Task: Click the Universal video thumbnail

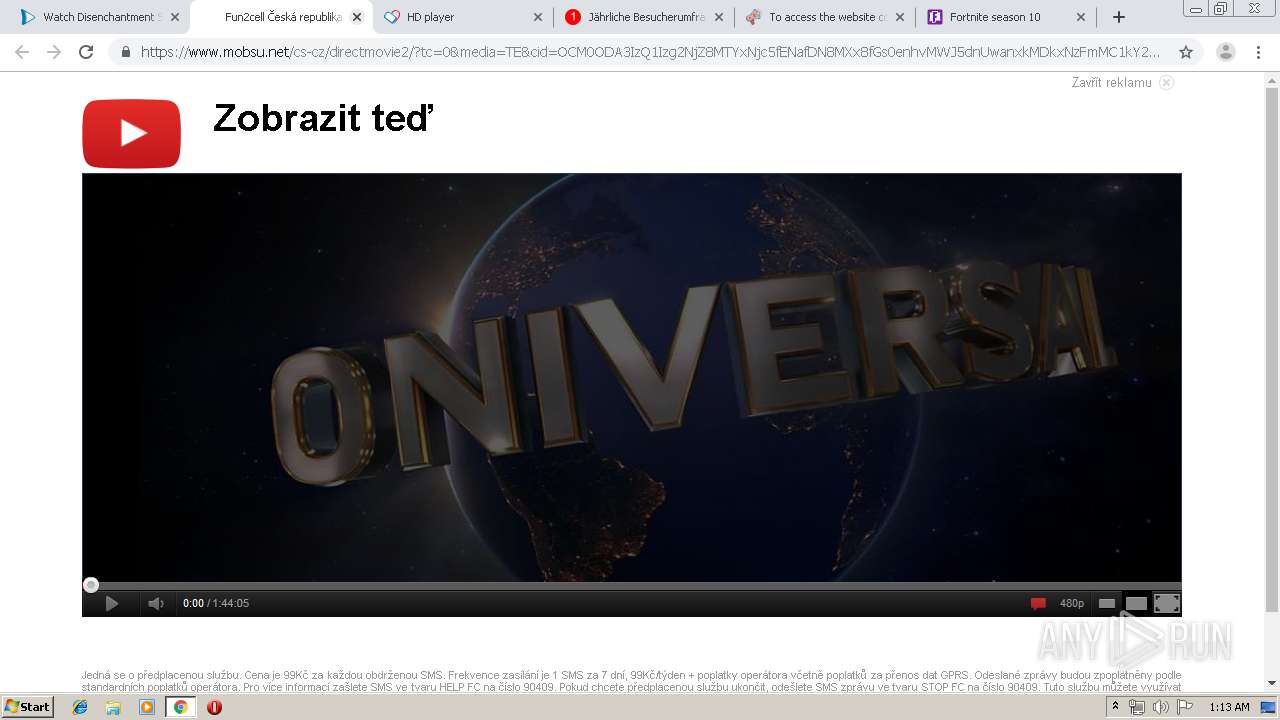Action: point(631,377)
